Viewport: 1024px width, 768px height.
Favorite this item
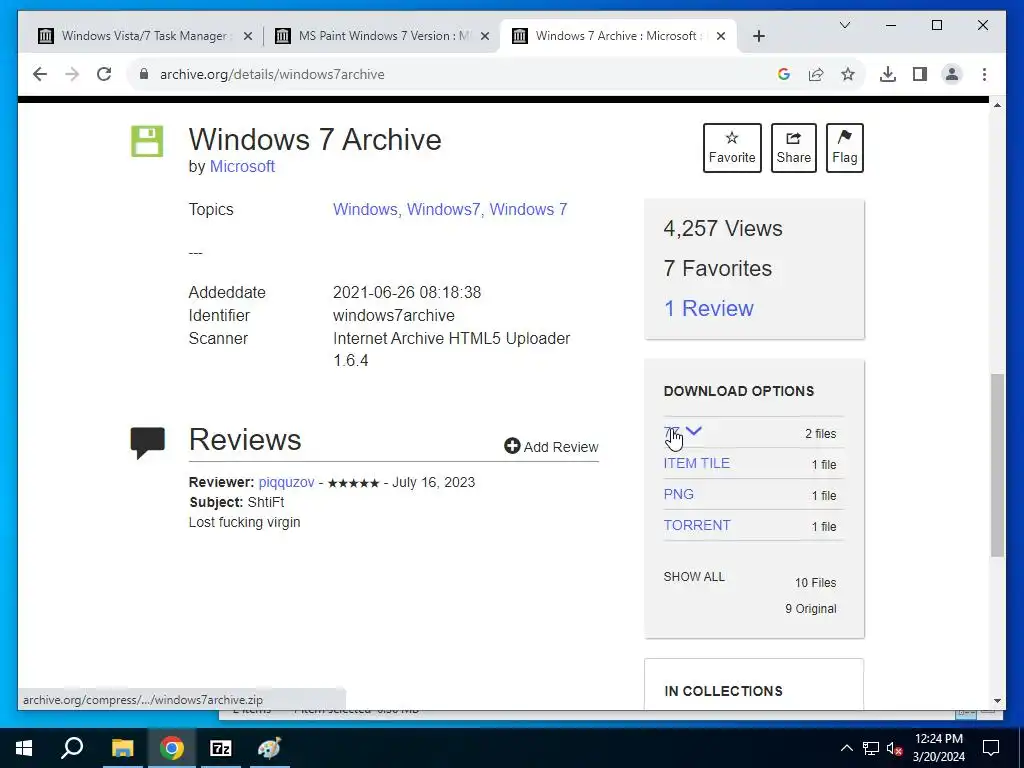tap(732, 148)
